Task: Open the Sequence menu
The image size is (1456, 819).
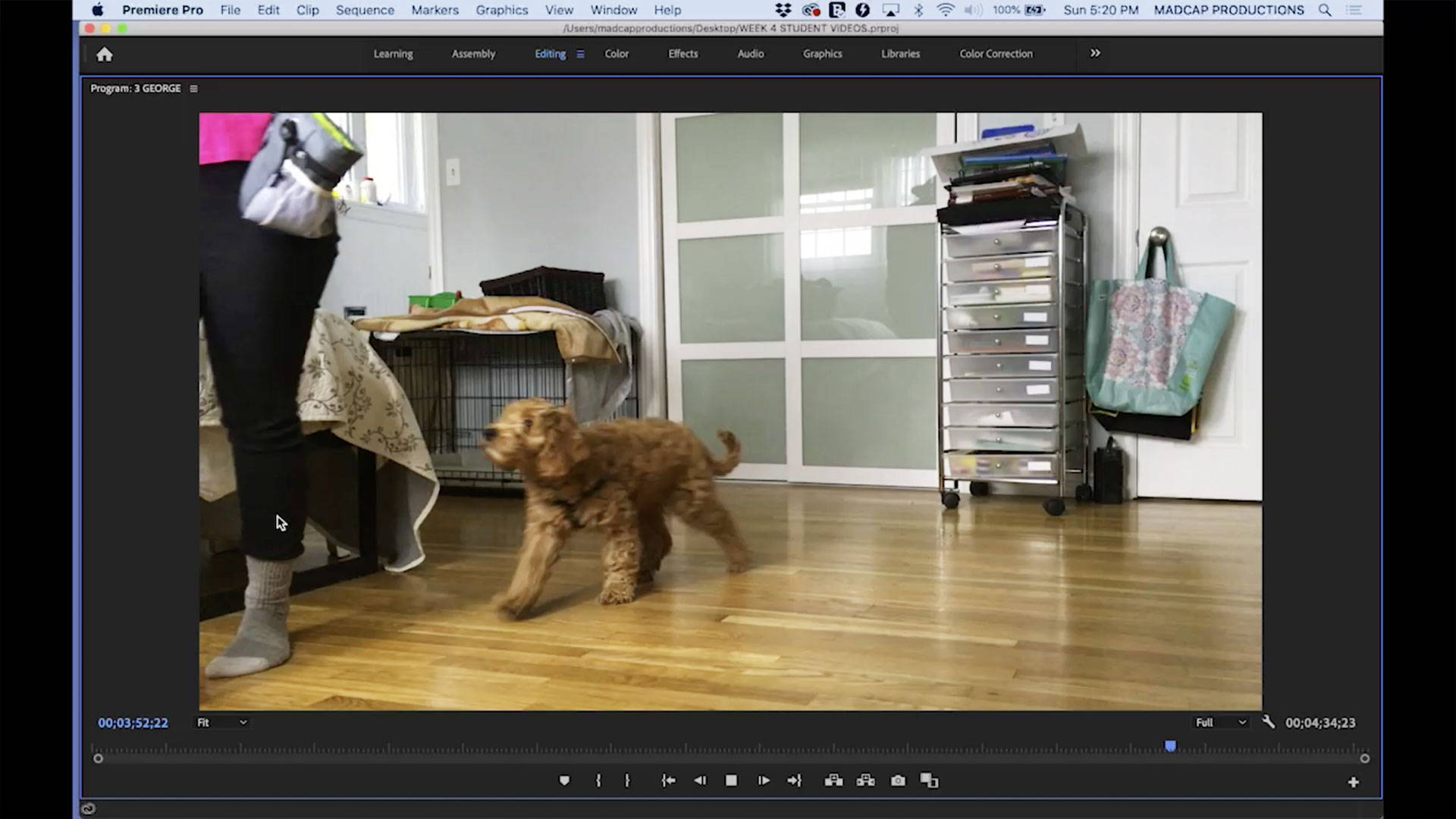Action: 365,10
